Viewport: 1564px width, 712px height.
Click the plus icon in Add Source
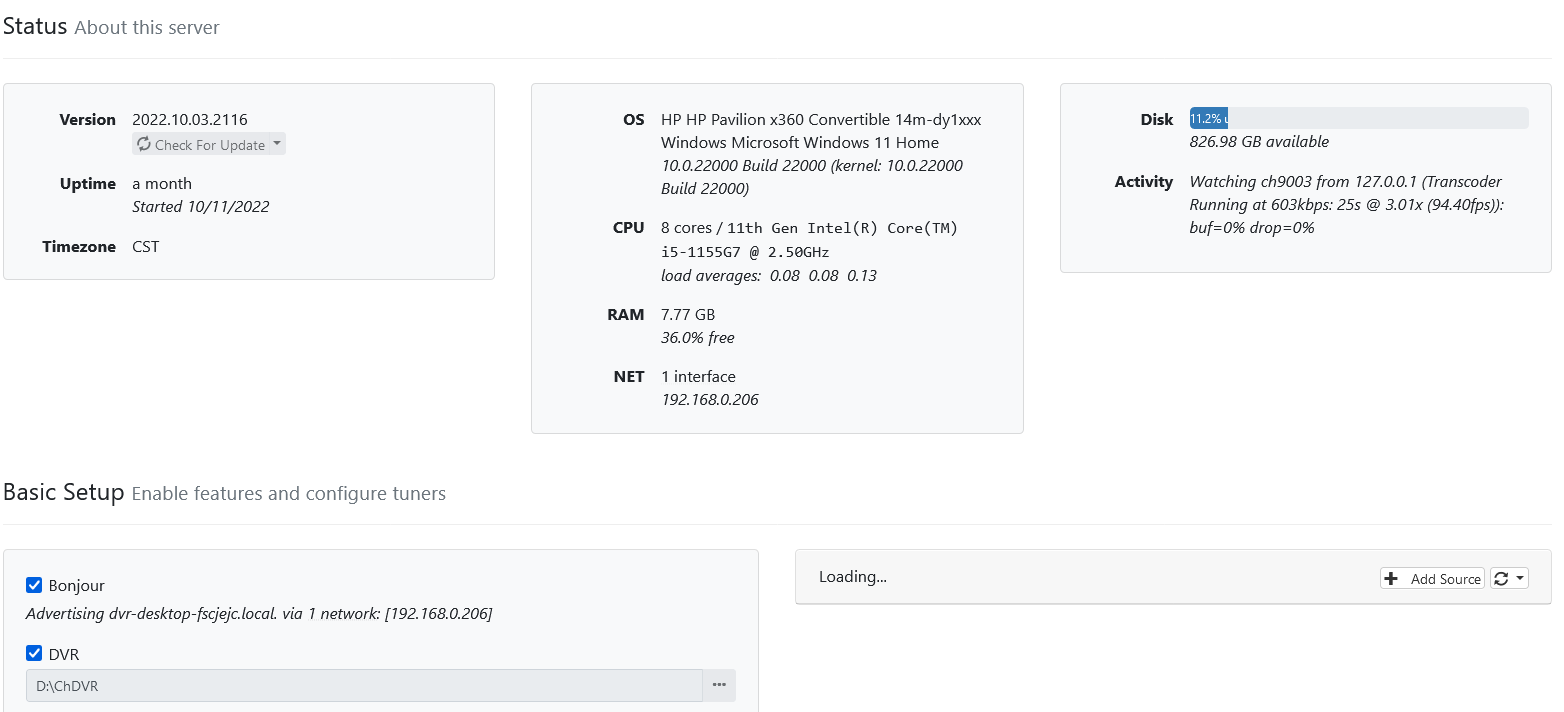pyautogui.click(x=1391, y=579)
